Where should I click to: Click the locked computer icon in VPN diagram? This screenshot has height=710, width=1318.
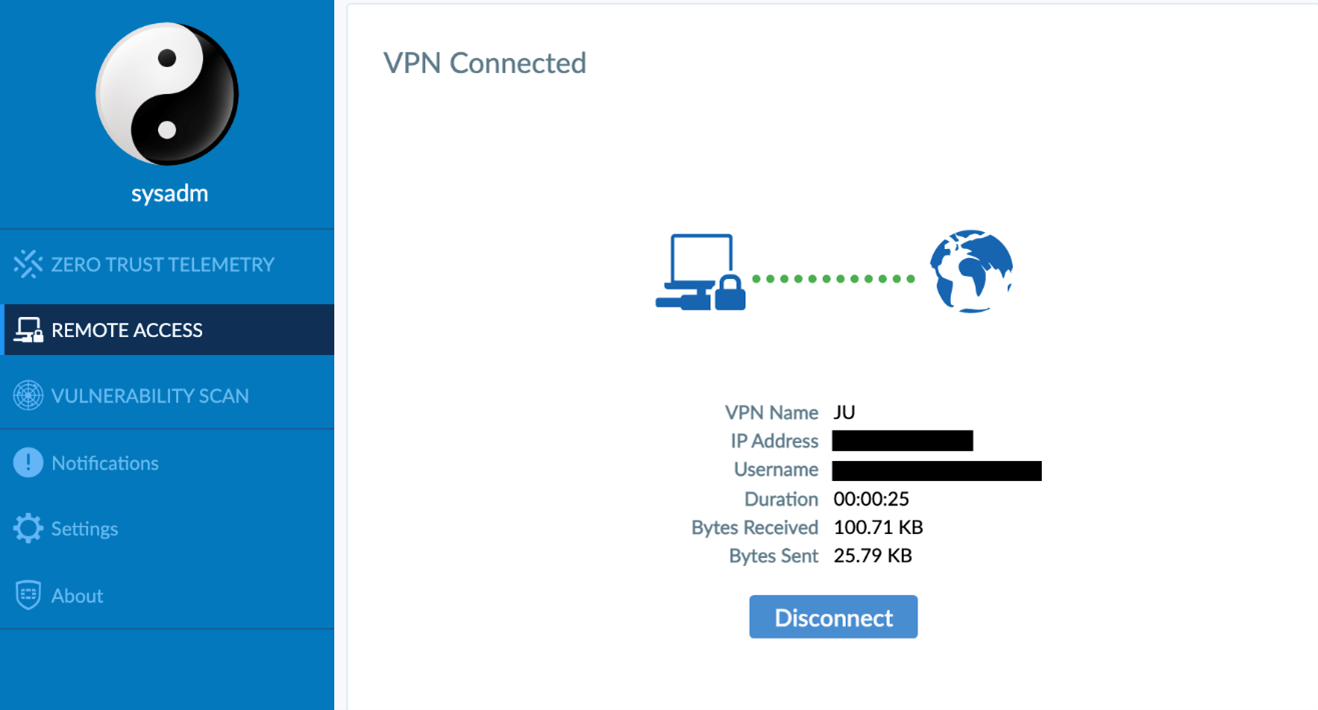(x=700, y=273)
